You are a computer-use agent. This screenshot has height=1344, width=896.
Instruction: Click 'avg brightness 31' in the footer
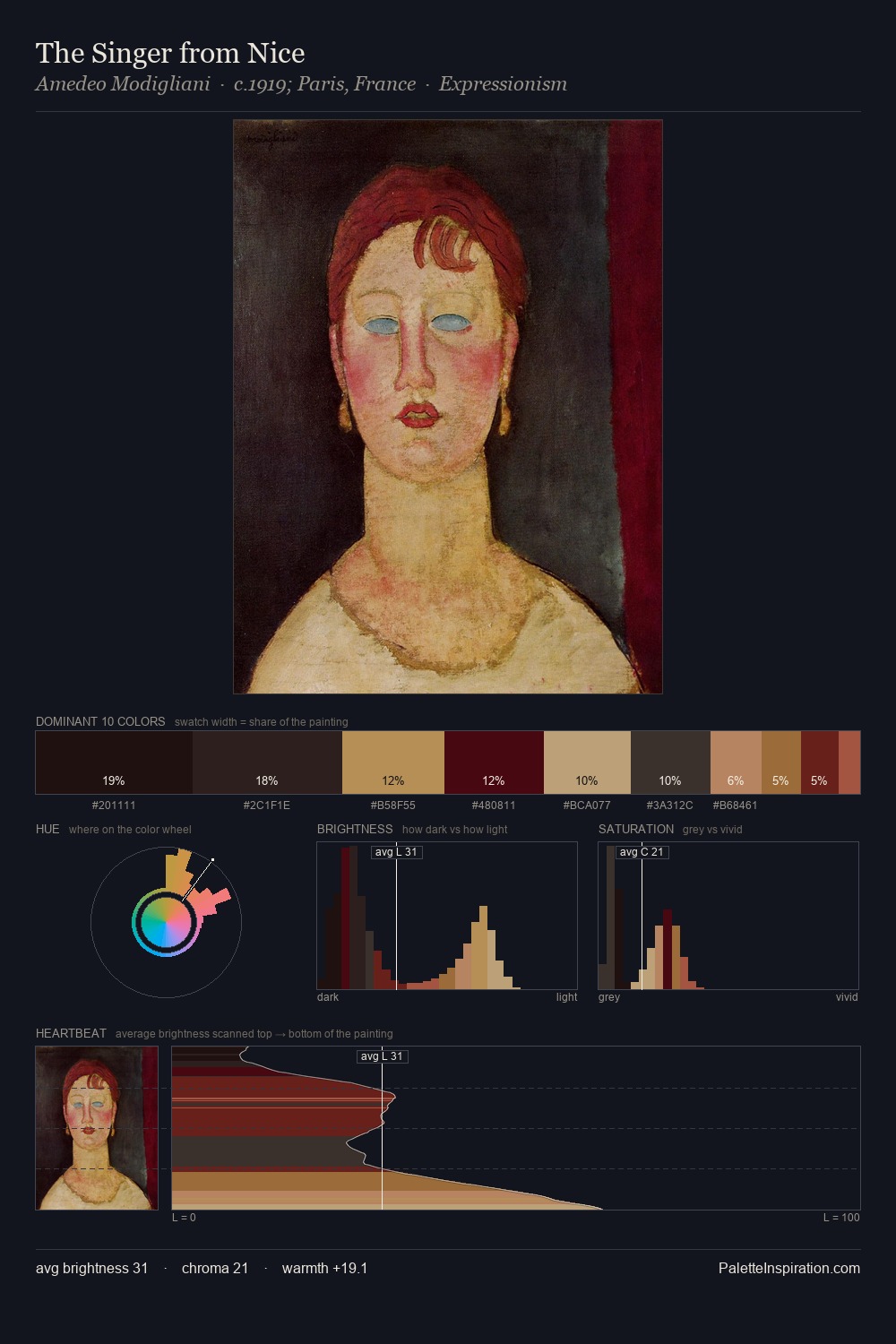click(91, 1268)
